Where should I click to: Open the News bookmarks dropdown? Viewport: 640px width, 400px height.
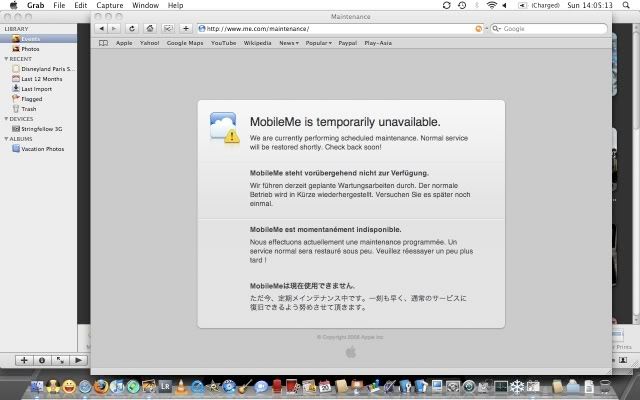click(x=289, y=43)
